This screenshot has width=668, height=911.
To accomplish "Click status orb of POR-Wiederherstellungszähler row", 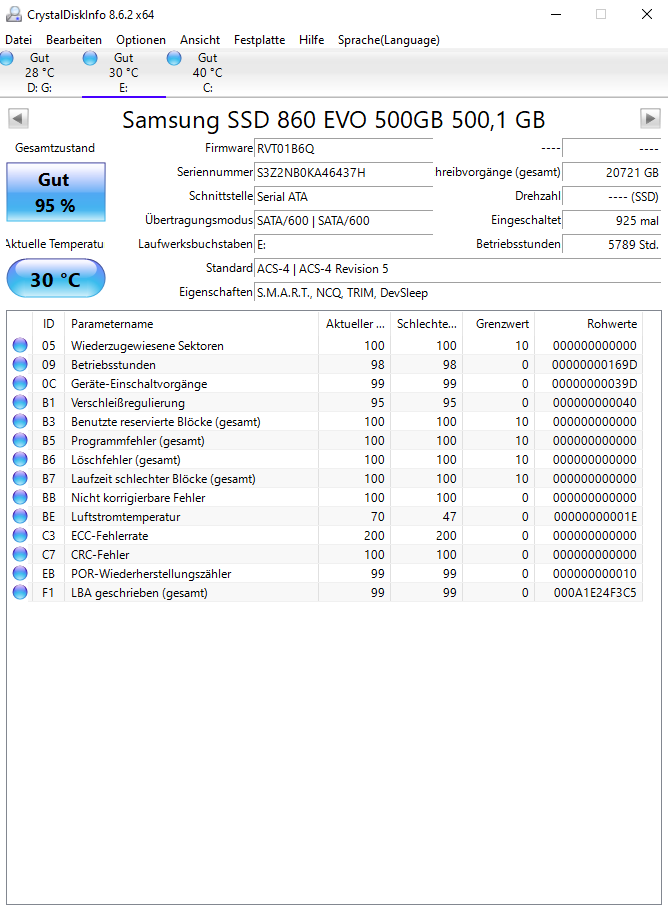I will click(x=20, y=573).
